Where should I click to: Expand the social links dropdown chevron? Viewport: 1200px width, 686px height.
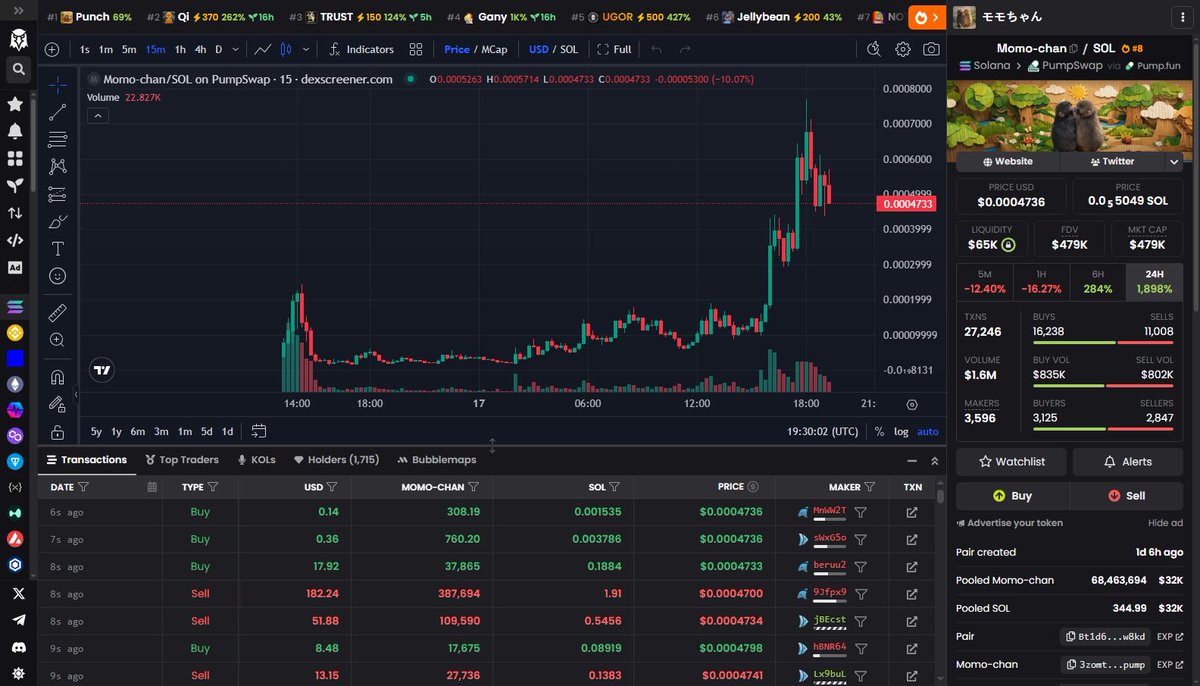point(1174,161)
